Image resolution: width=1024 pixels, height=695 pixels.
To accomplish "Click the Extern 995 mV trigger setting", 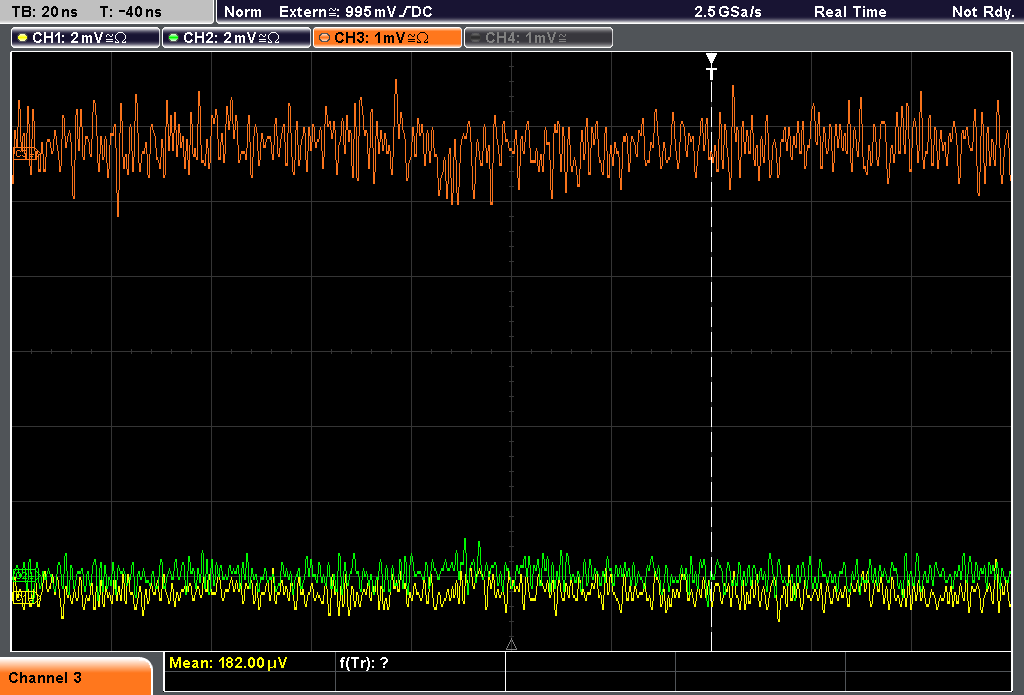I will [355, 12].
